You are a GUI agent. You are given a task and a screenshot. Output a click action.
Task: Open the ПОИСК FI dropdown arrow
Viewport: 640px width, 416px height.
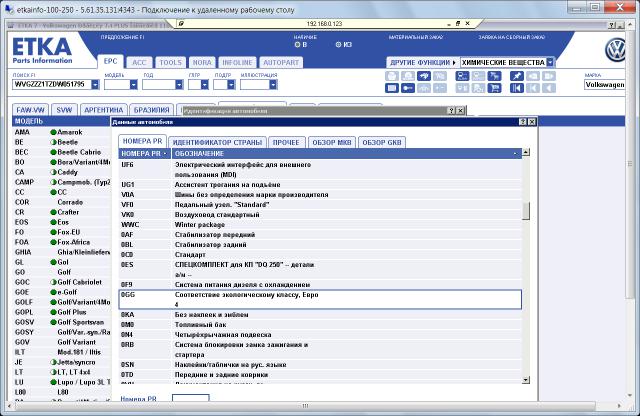pyautogui.click(x=95, y=85)
